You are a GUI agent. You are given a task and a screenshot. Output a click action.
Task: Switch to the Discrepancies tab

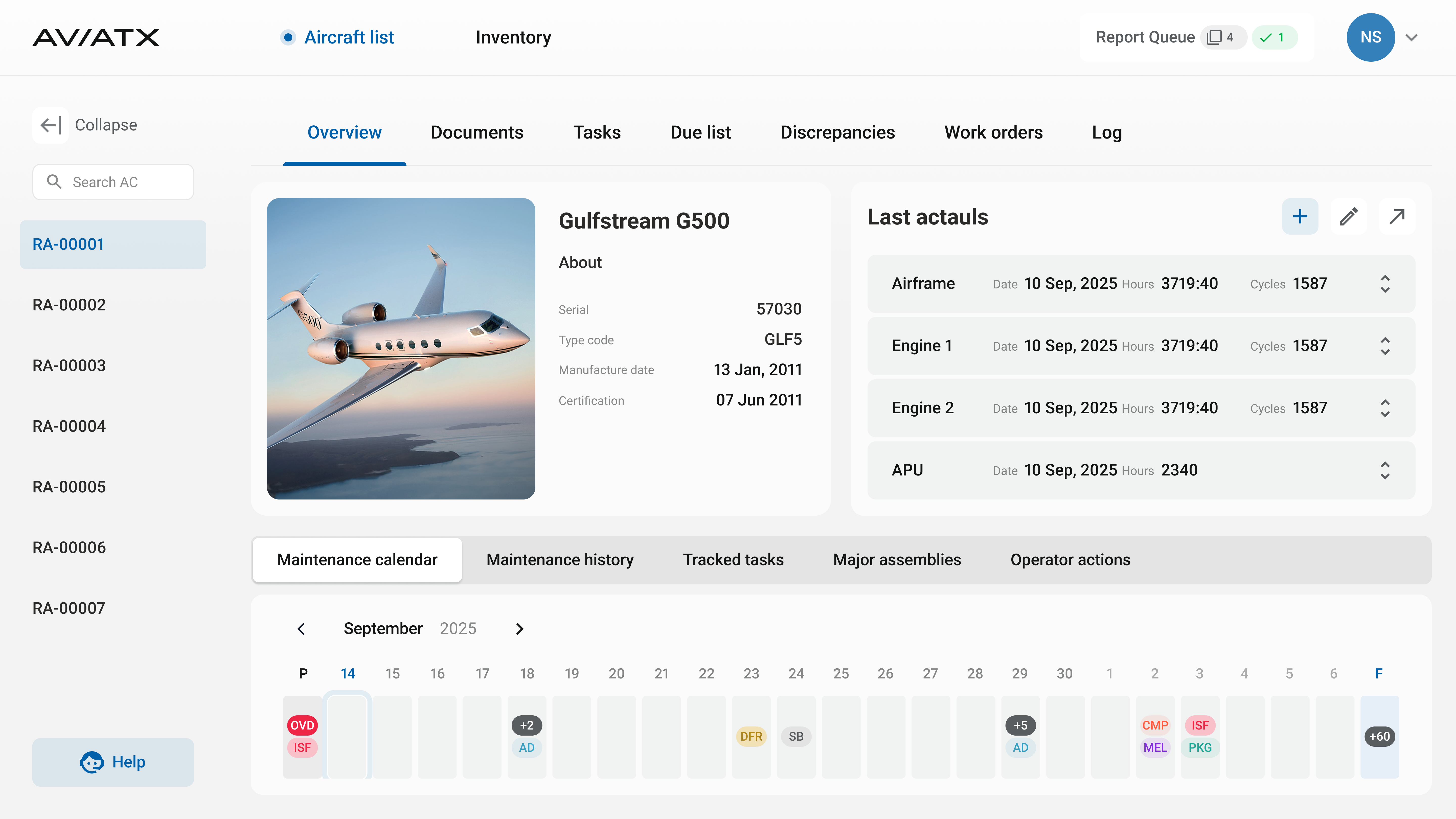tap(837, 132)
